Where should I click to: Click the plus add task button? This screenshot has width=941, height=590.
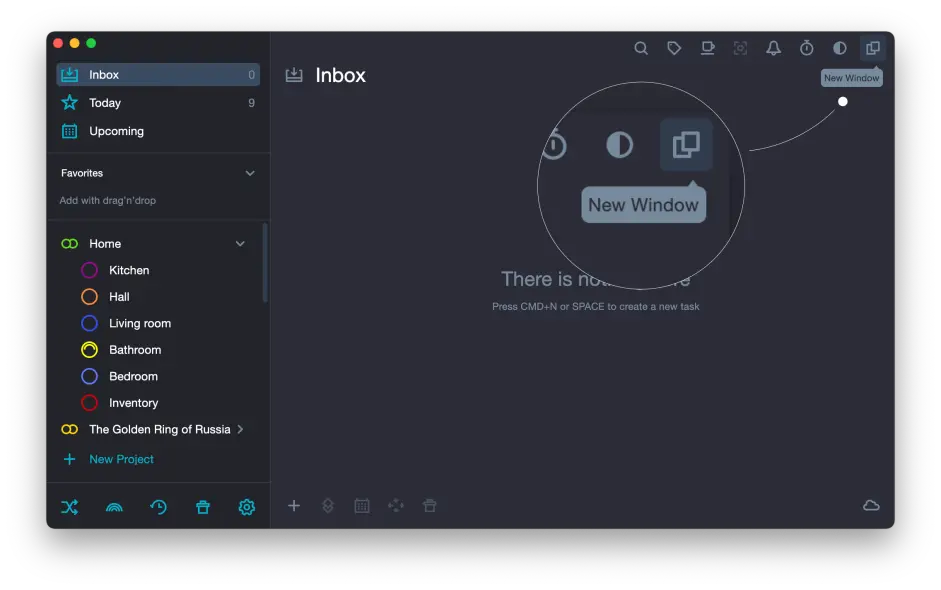(294, 506)
